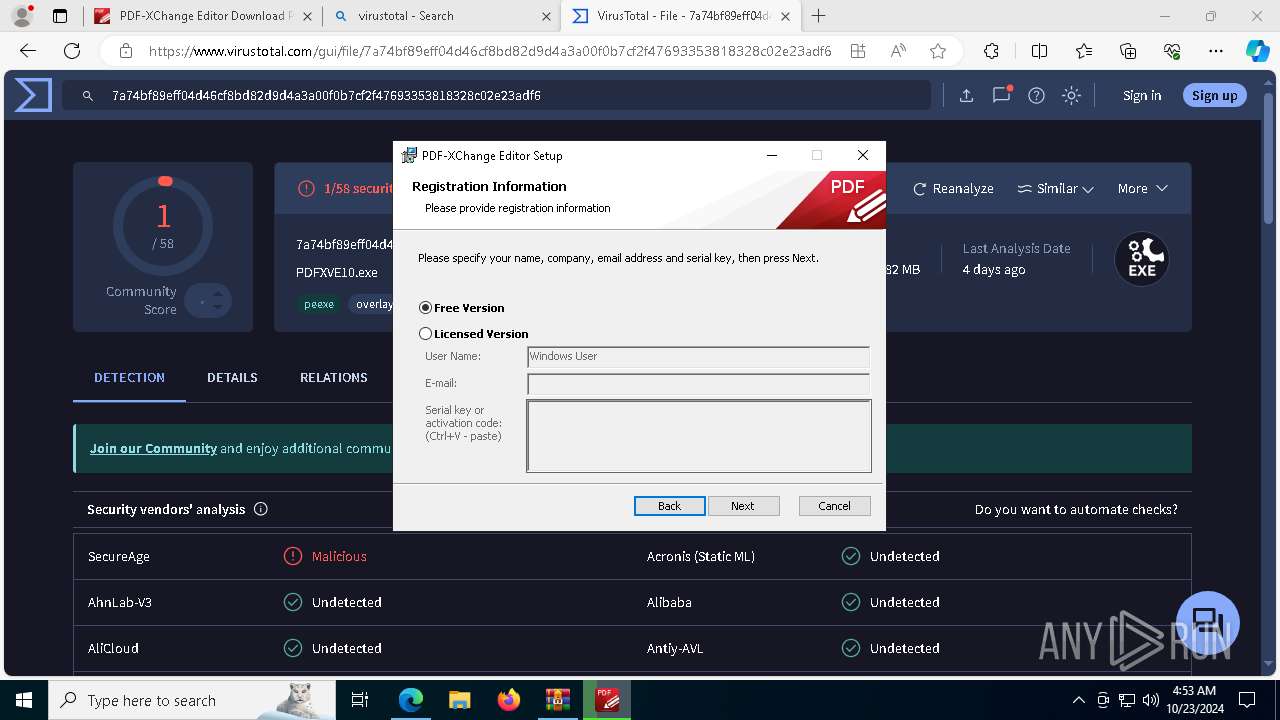Open the browser Extensions puzzle icon
Screen dimensions: 1280x720
991,51
